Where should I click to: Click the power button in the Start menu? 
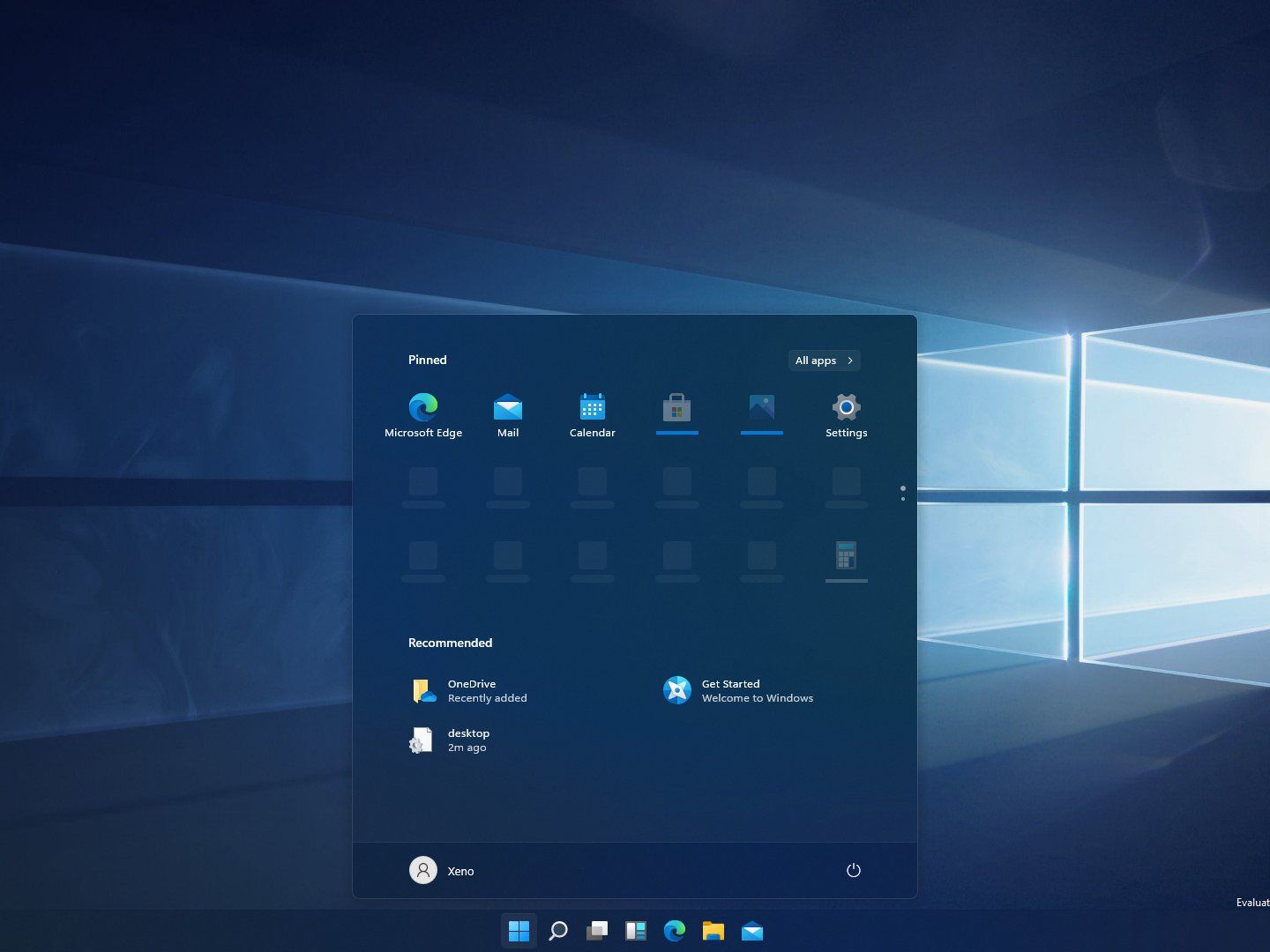click(853, 870)
